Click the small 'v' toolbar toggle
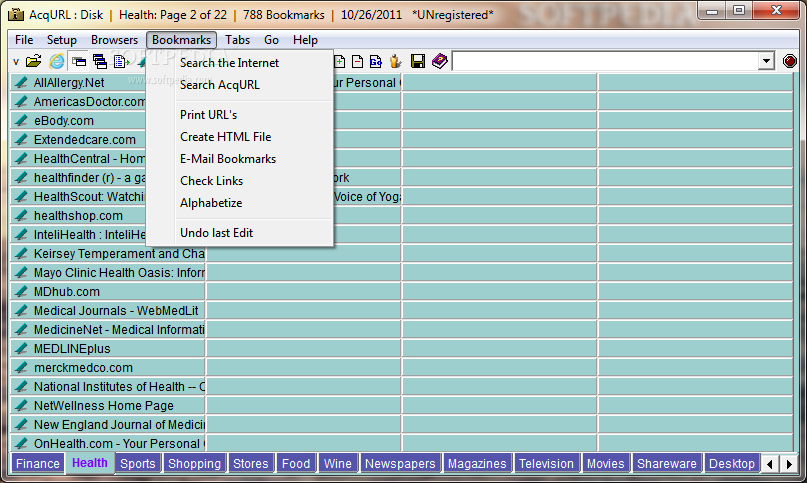The height and width of the screenshot is (483, 807). click(x=16, y=62)
